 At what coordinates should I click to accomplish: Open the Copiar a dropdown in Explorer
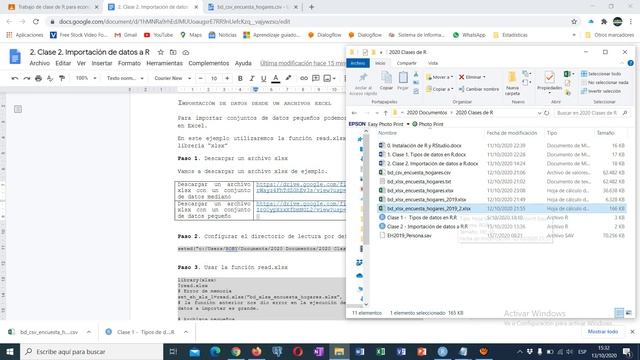pyautogui.click(x=439, y=89)
